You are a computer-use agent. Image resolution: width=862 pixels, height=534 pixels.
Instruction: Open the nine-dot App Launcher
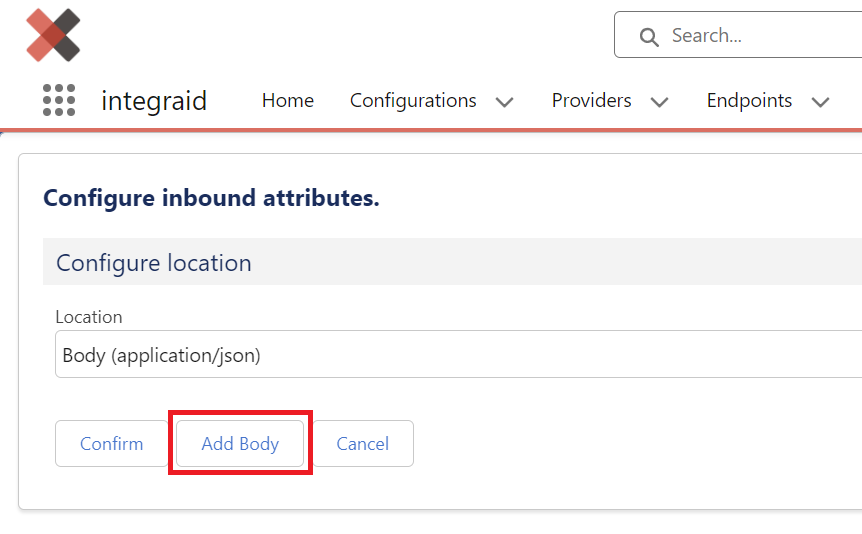(59, 100)
